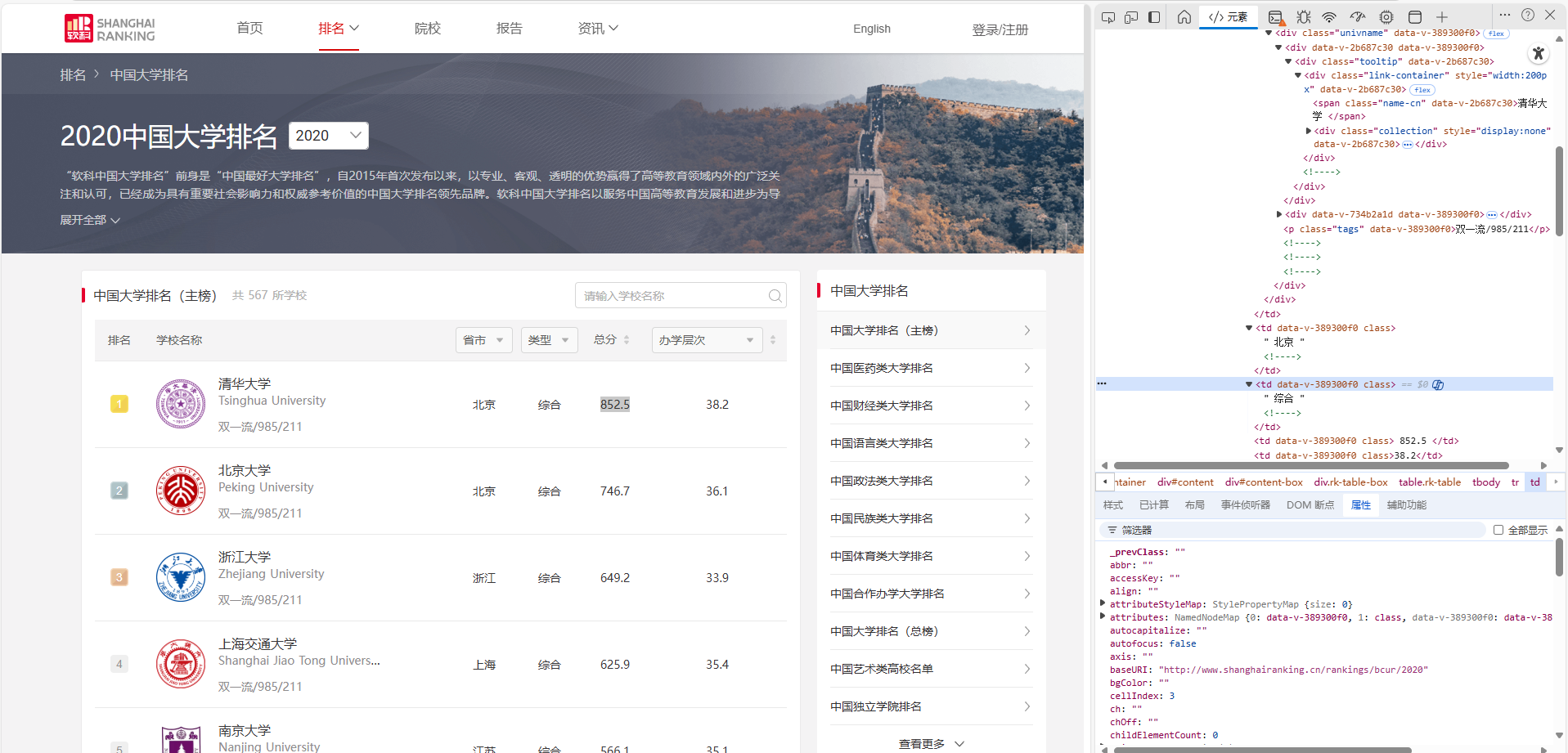
Task: Open DevTools customize three-dot menu
Action: 1505,15
